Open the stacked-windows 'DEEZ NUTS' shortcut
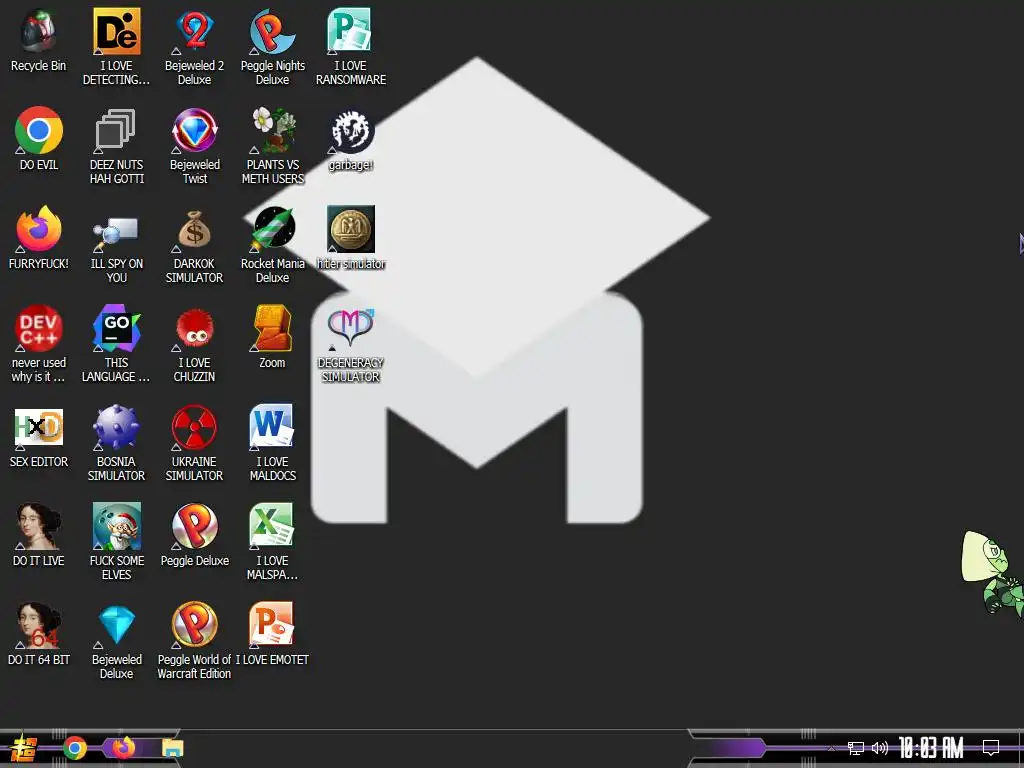The width and height of the screenshot is (1024, 768). click(116, 131)
